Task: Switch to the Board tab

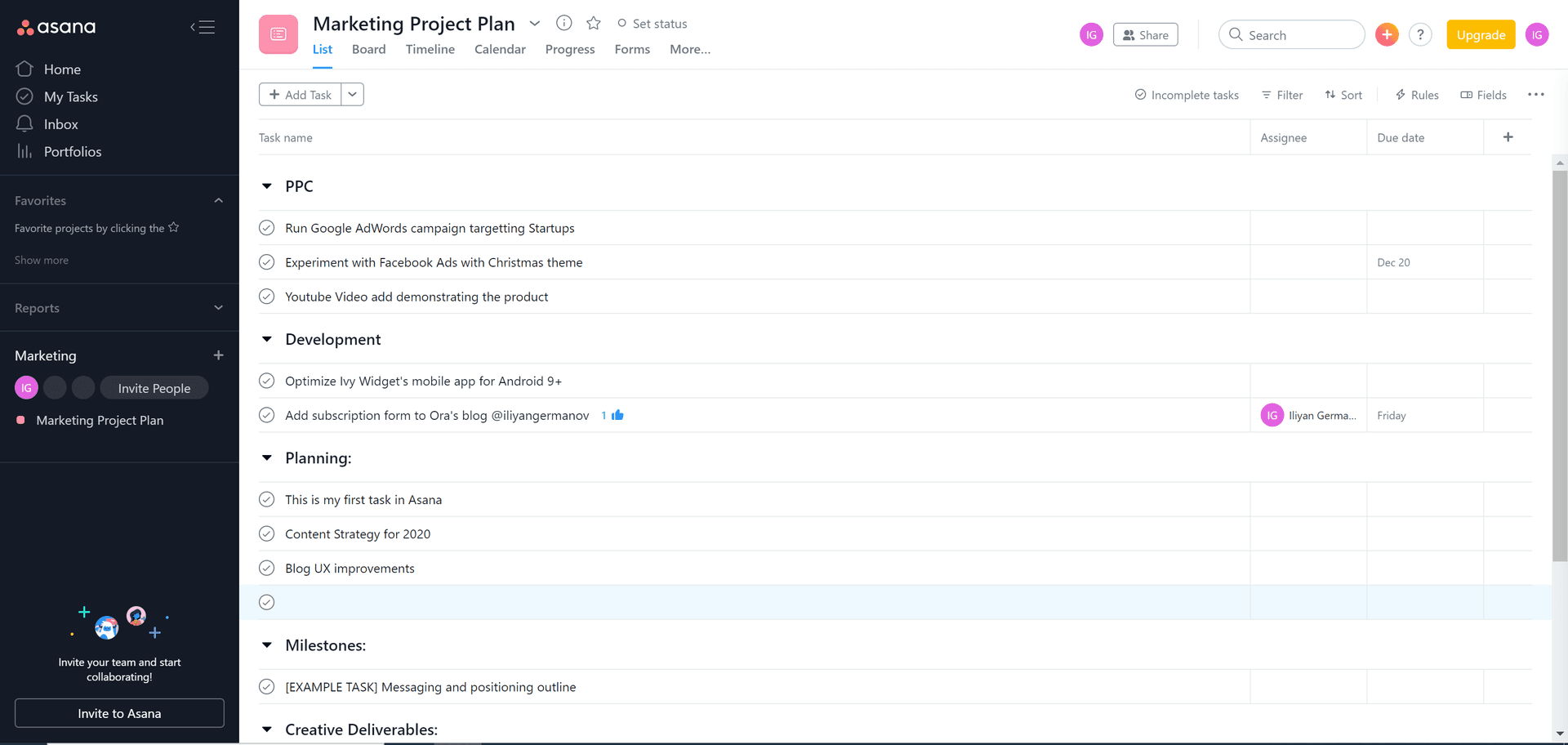Action: coord(369,49)
